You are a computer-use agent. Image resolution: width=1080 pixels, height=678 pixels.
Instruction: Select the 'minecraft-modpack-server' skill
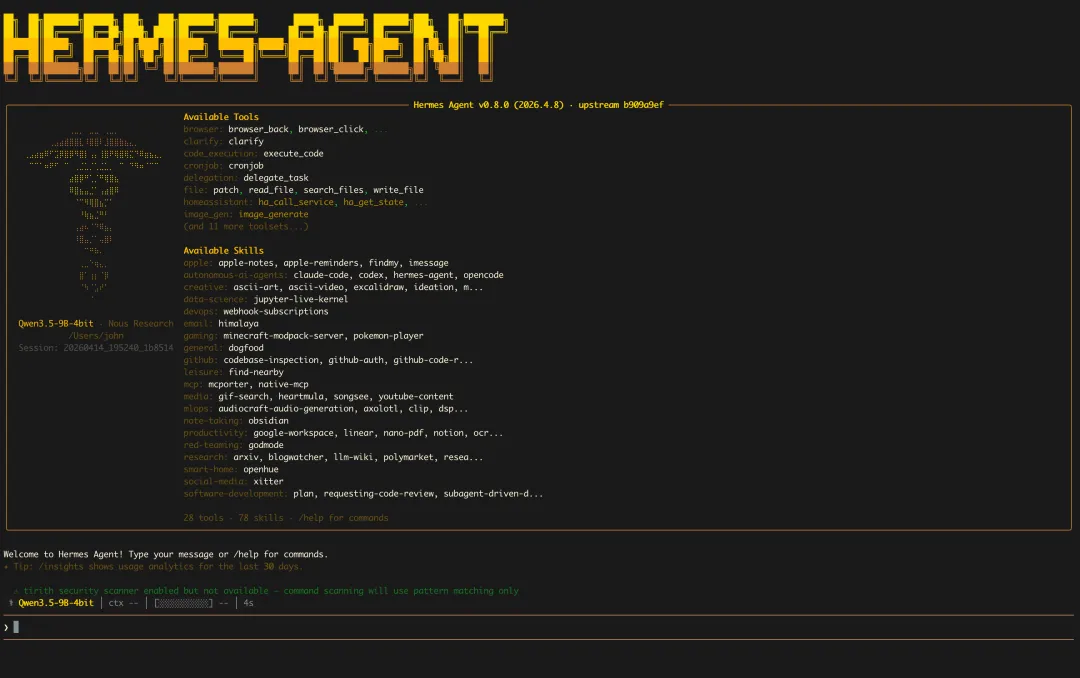(283, 336)
